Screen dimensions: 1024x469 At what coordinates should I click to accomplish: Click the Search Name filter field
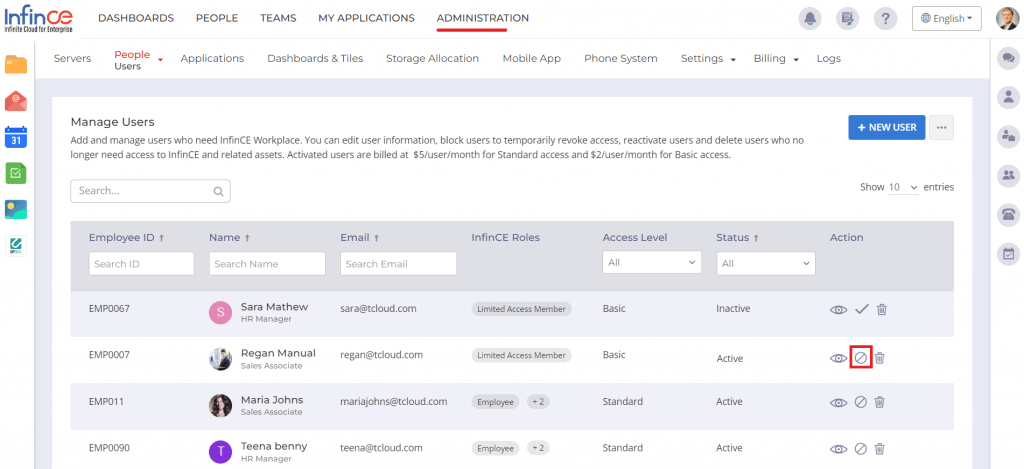click(267, 264)
